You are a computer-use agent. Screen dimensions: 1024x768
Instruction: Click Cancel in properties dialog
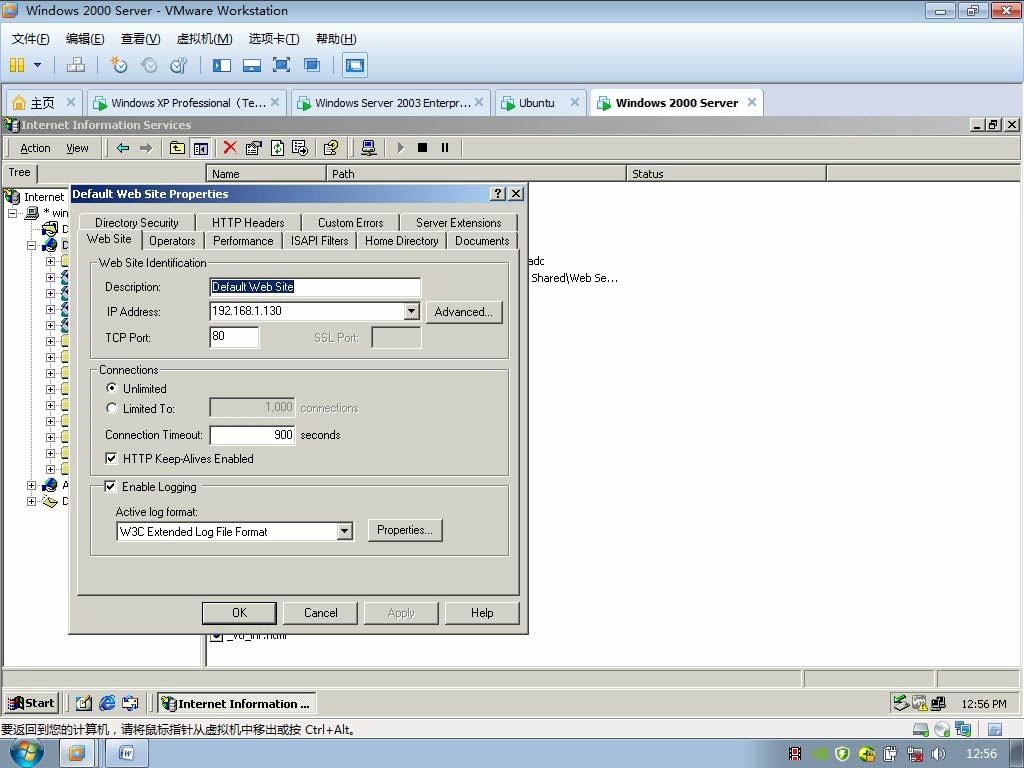click(321, 613)
